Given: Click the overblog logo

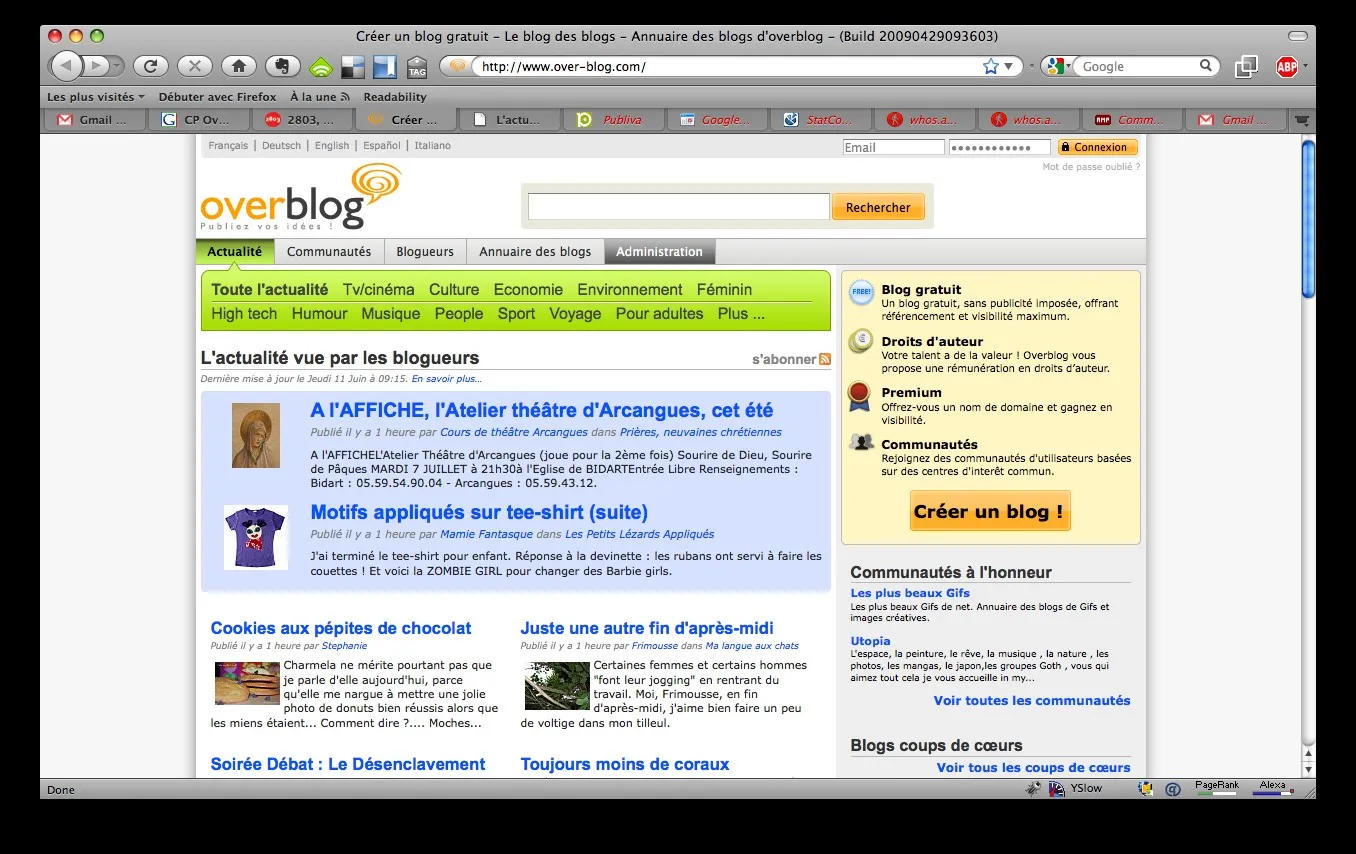Looking at the screenshot, I should click(300, 198).
